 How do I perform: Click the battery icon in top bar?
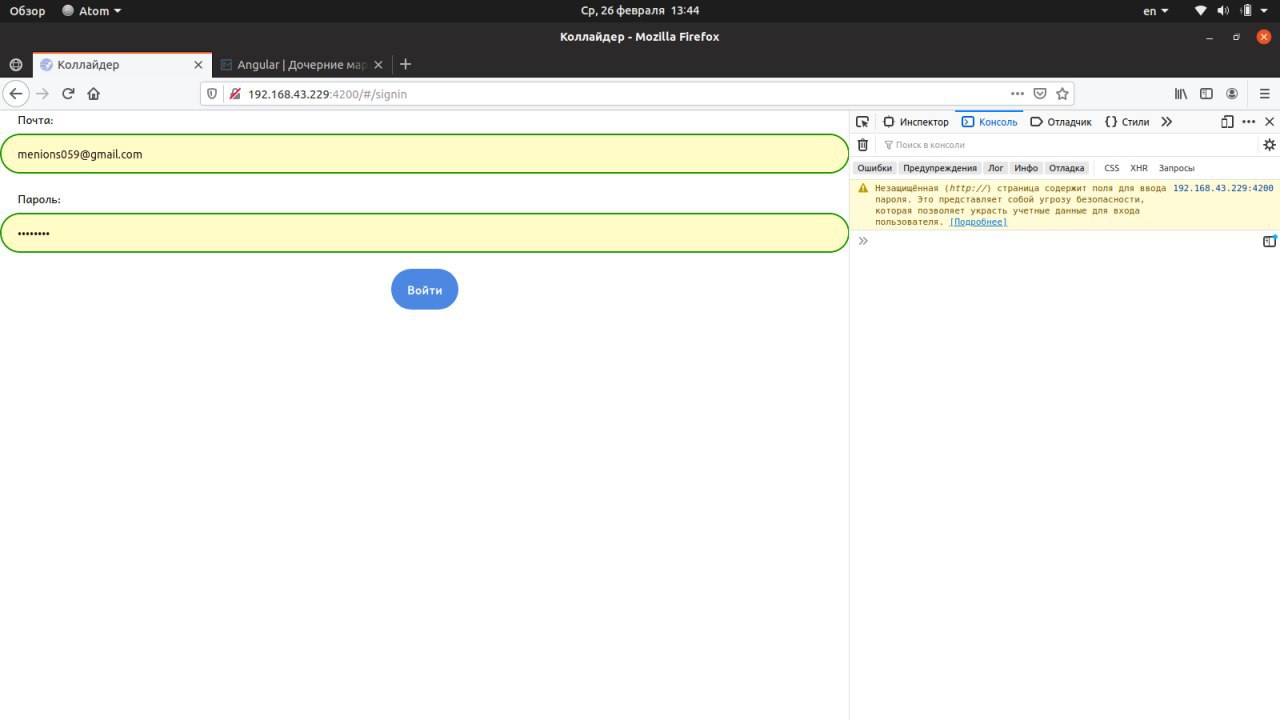pyautogui.click(x=1246, y=11)
